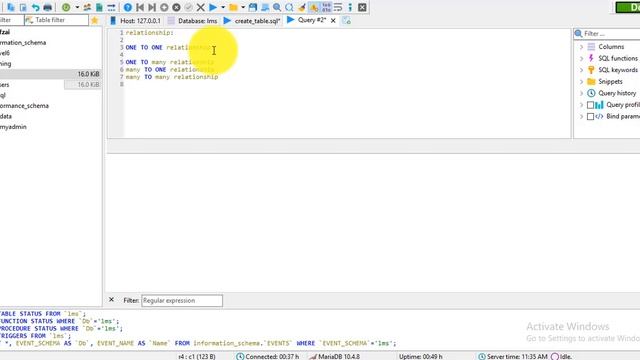Click the 'TRIGGERS FROM lms' log line
The width and height of the screenshot is (640, 360).
[36, 336]
